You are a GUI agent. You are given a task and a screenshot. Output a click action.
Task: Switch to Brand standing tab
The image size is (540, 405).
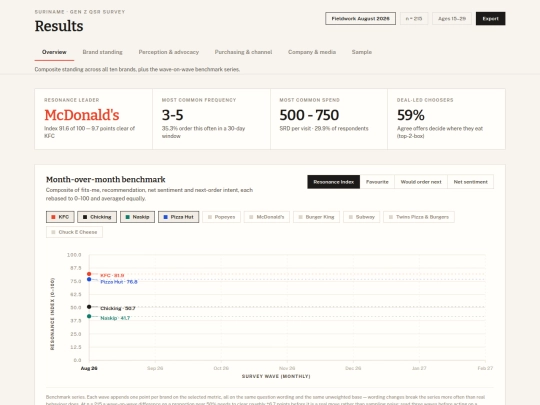coord(102,52)
